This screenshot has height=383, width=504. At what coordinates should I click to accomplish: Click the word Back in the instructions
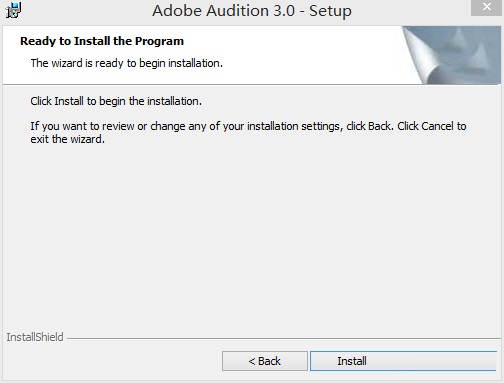tap(379, 126)
